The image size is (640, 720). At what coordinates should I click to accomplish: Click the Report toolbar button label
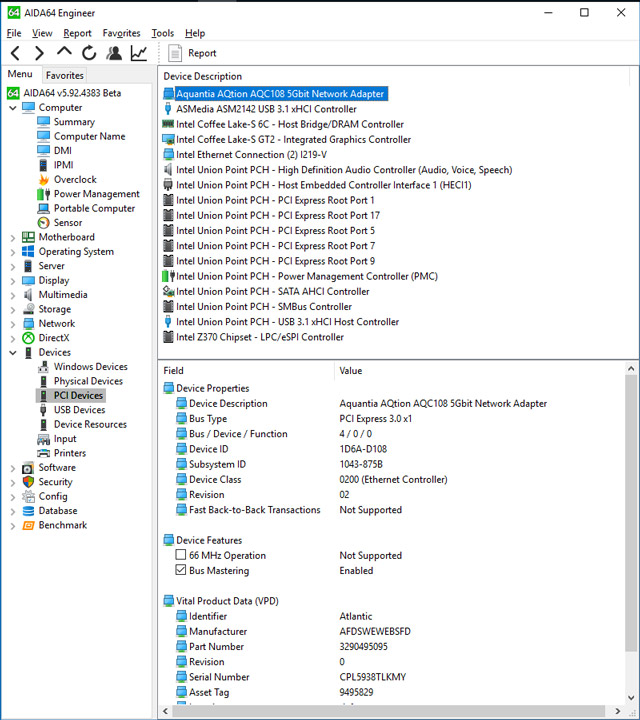[202, 53]
